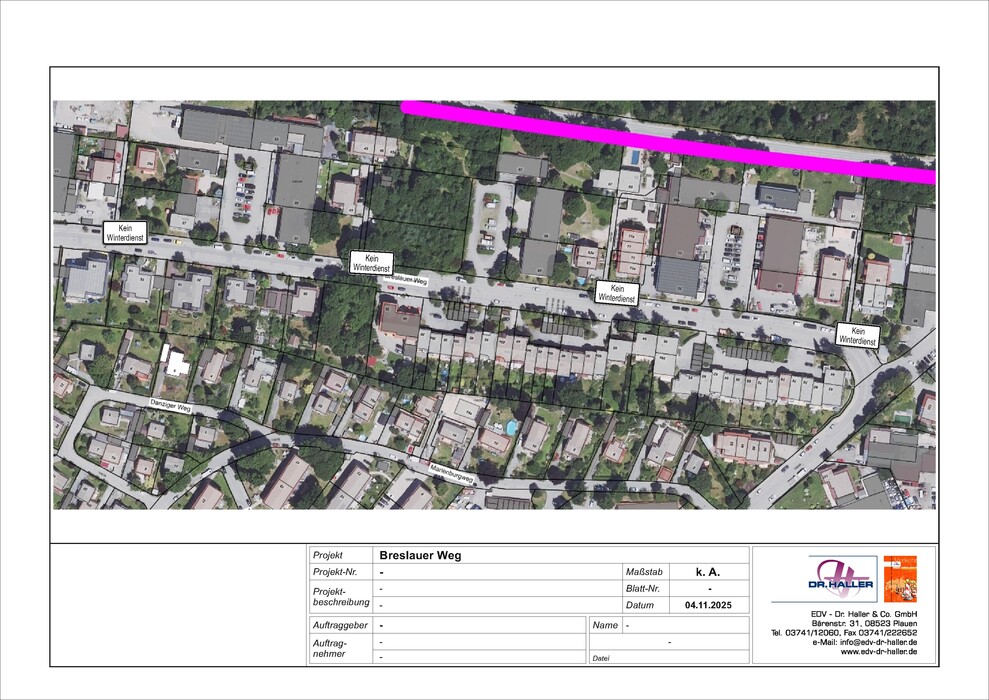Screen dimensions: 989x700
Task: Click the Datei label in title block
Action: (x=600, y=658)
